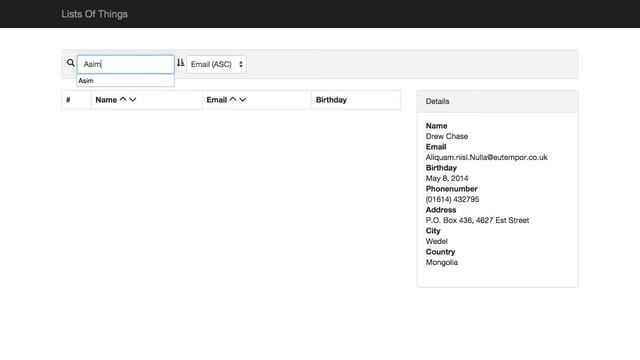Click the email Aliquam.nisl.Nulla@eutempor.co.uk
Screen dimensions: 640x360
(487, 157)
